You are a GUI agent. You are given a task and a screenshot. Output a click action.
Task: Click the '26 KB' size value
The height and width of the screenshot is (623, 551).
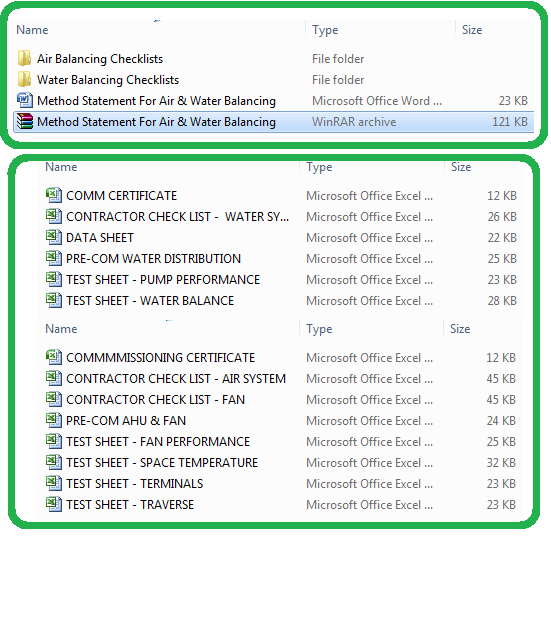point(502,217)
